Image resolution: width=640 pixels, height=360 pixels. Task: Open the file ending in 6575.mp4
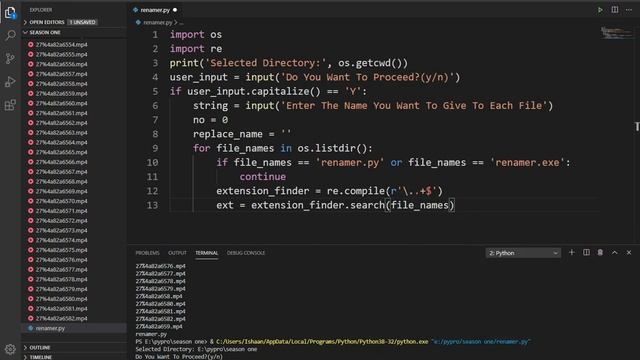(62, 250)
